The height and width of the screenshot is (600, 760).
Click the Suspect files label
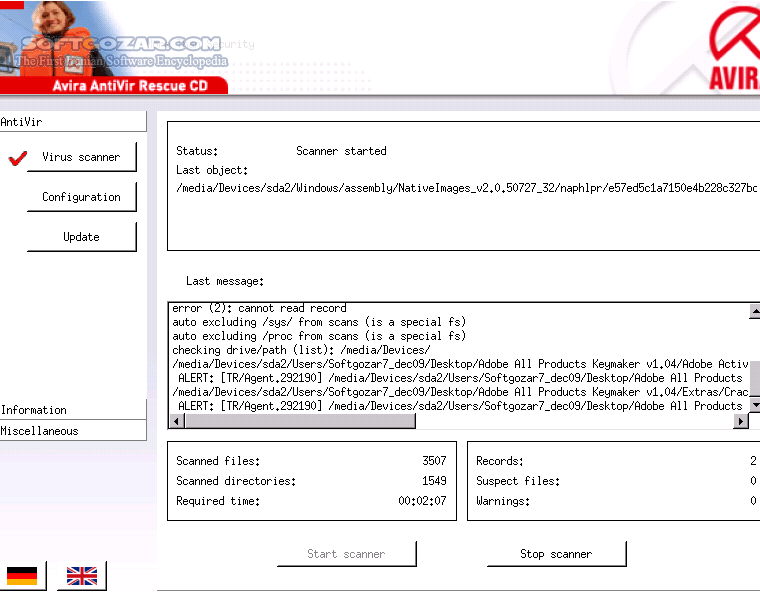(518, 481)
